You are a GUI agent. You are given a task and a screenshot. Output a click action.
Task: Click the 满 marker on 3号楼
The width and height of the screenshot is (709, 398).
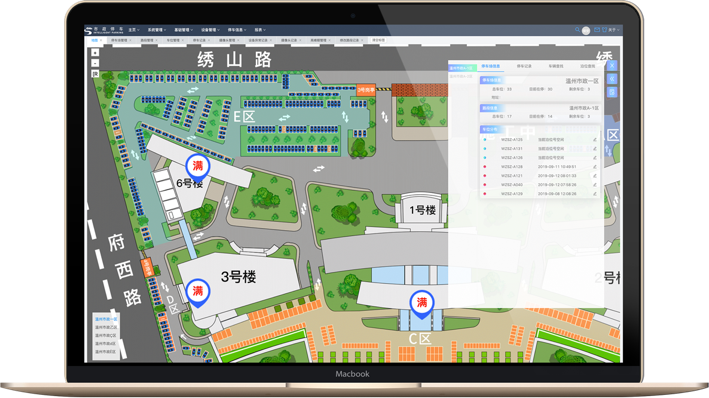pyautogui.click(x=198, y=292)
